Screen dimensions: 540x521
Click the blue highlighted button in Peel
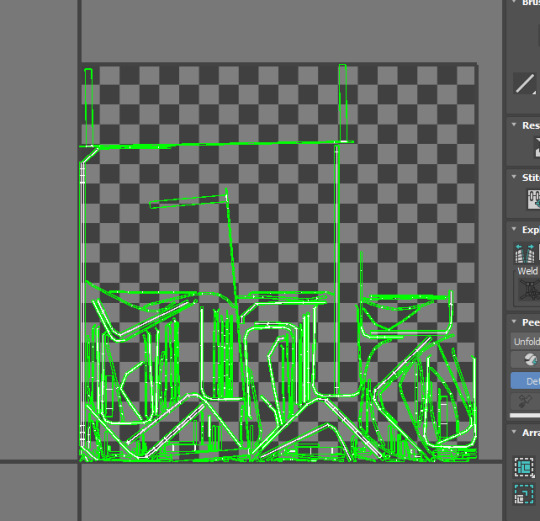pos(525,381)
